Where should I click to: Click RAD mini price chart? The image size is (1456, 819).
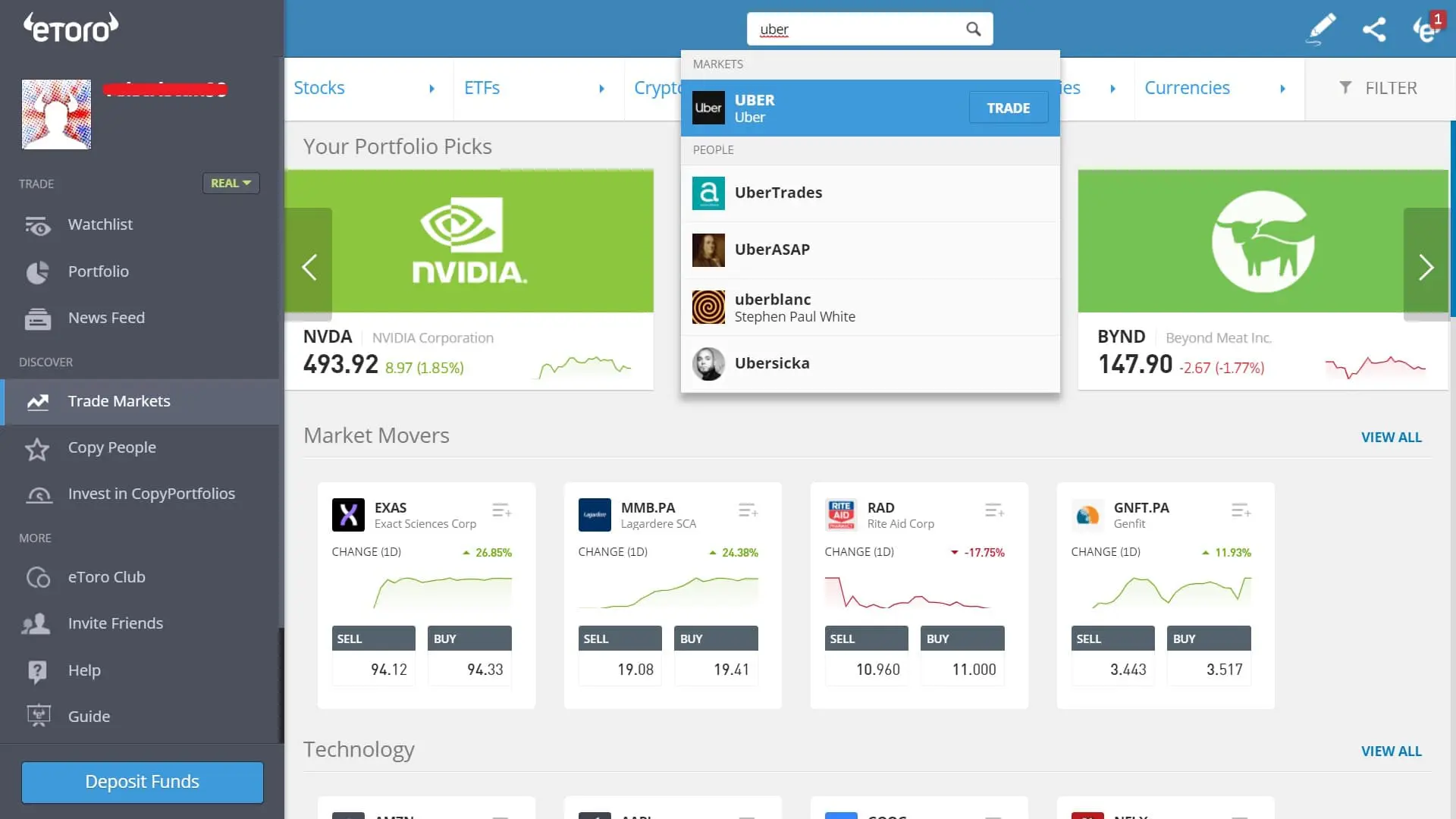coord(915,591)
